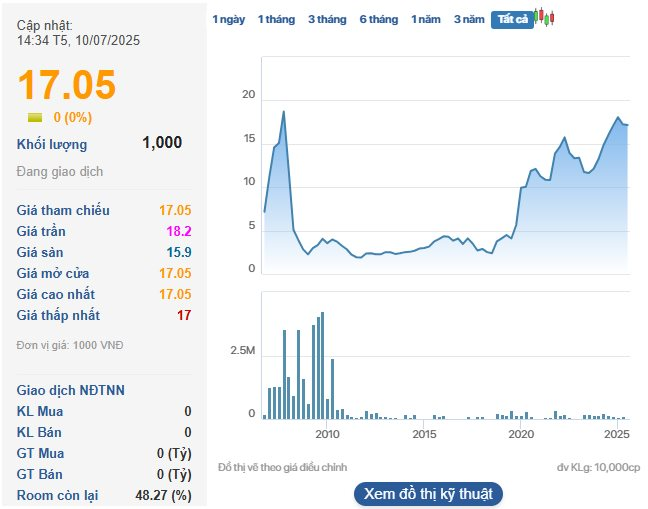Click the large 17.05 current price
The height and width of the screenshot is (509, 648).
point(67,85)
